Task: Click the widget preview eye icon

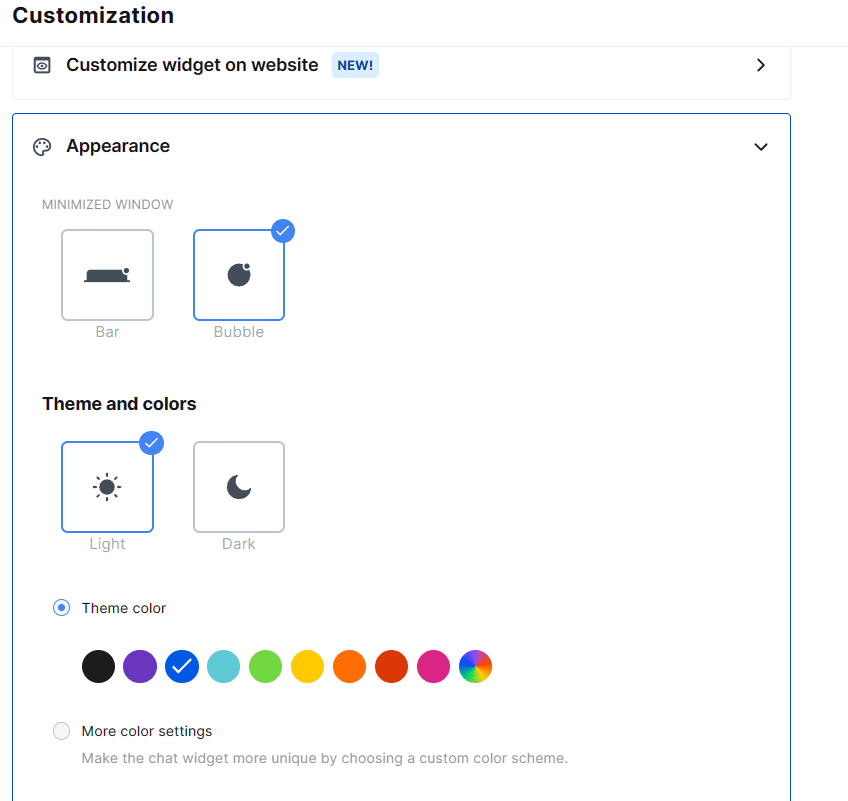Action: [42, 65]
